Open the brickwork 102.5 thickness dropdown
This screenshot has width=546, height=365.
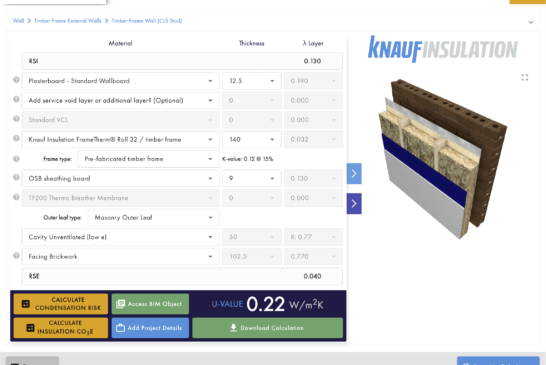click(252, 256)
